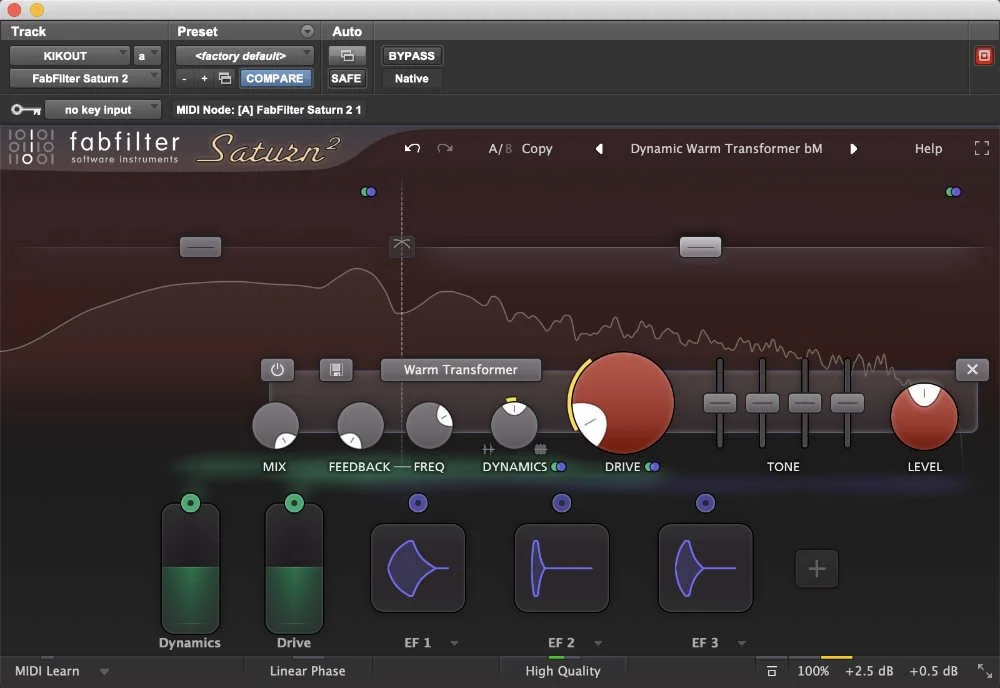Image resolution: width=1000 pixels, height=688 pixels.
Task: Click the resize interface arrow icon
Action: tap(985, 671)
